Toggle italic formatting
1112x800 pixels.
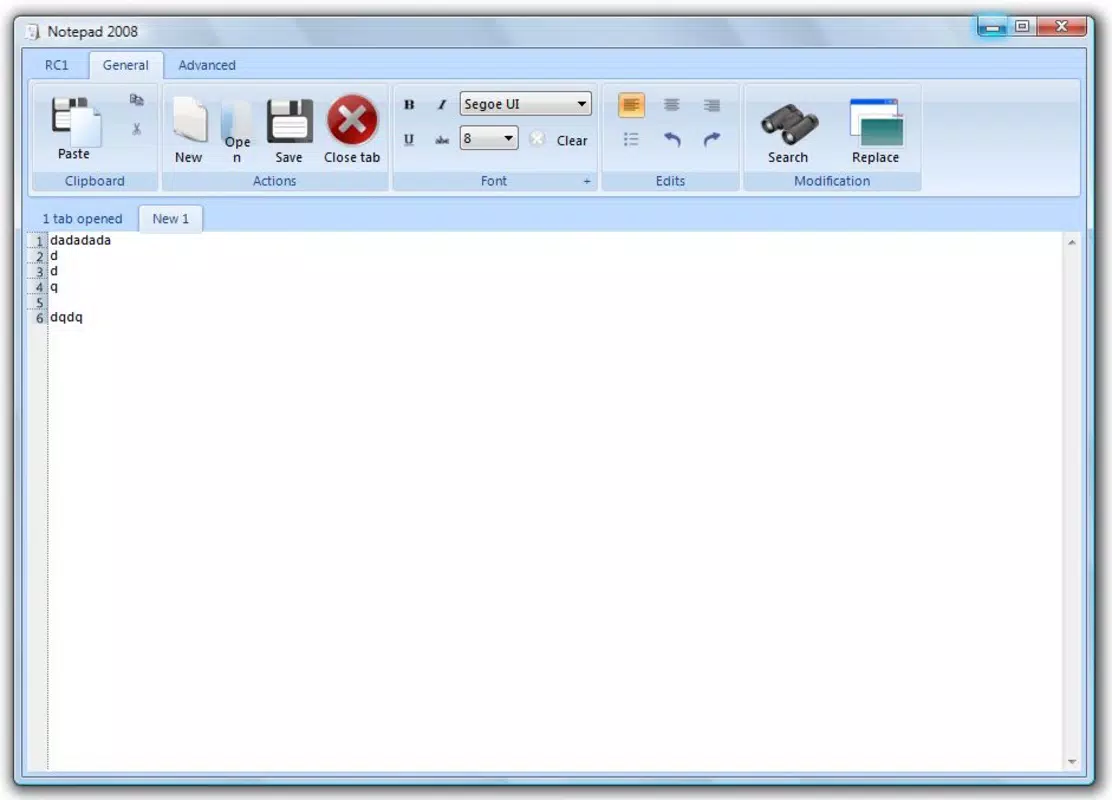pos(442,104)
